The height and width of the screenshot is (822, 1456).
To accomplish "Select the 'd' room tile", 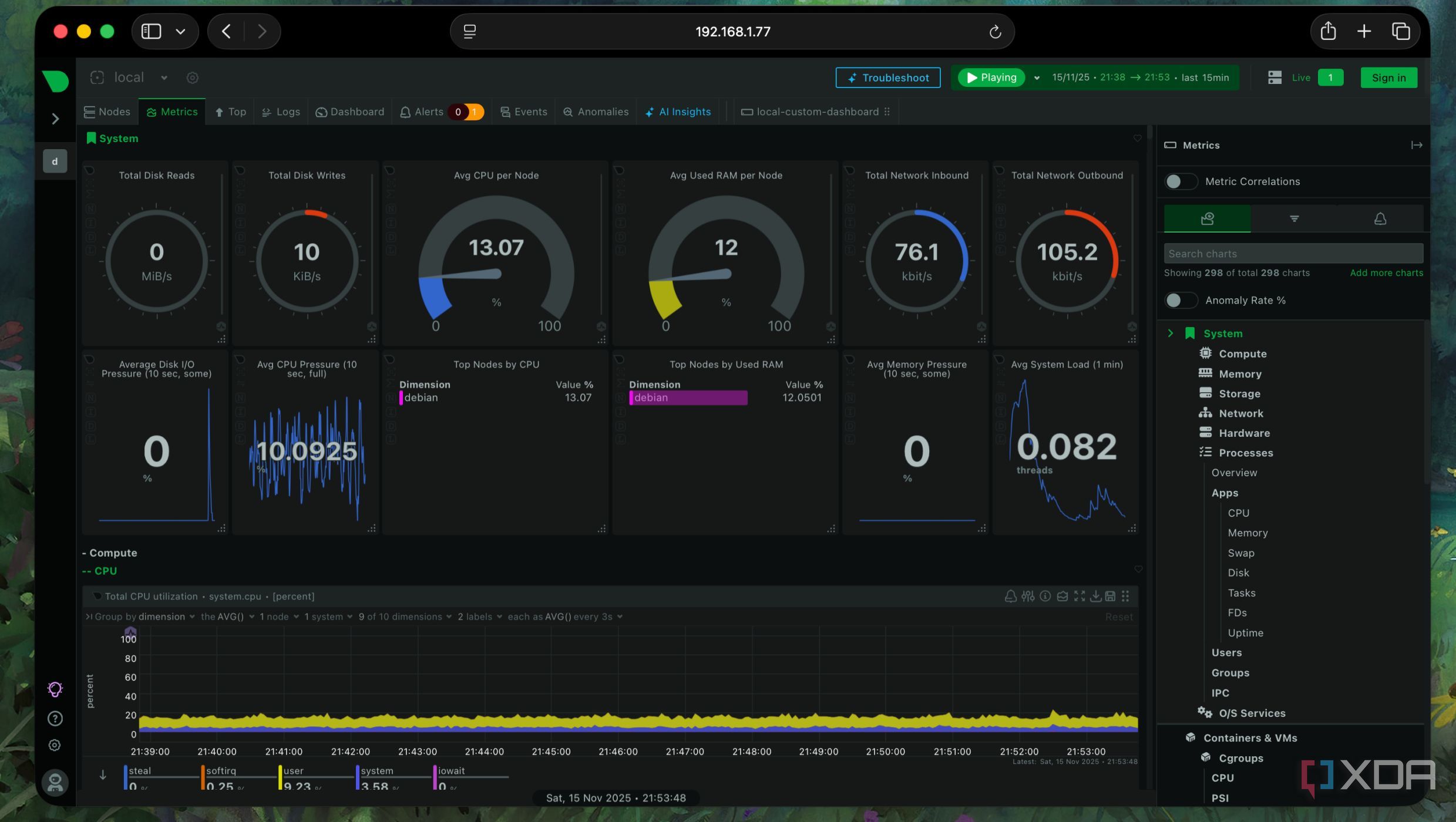I will point(55,161).
